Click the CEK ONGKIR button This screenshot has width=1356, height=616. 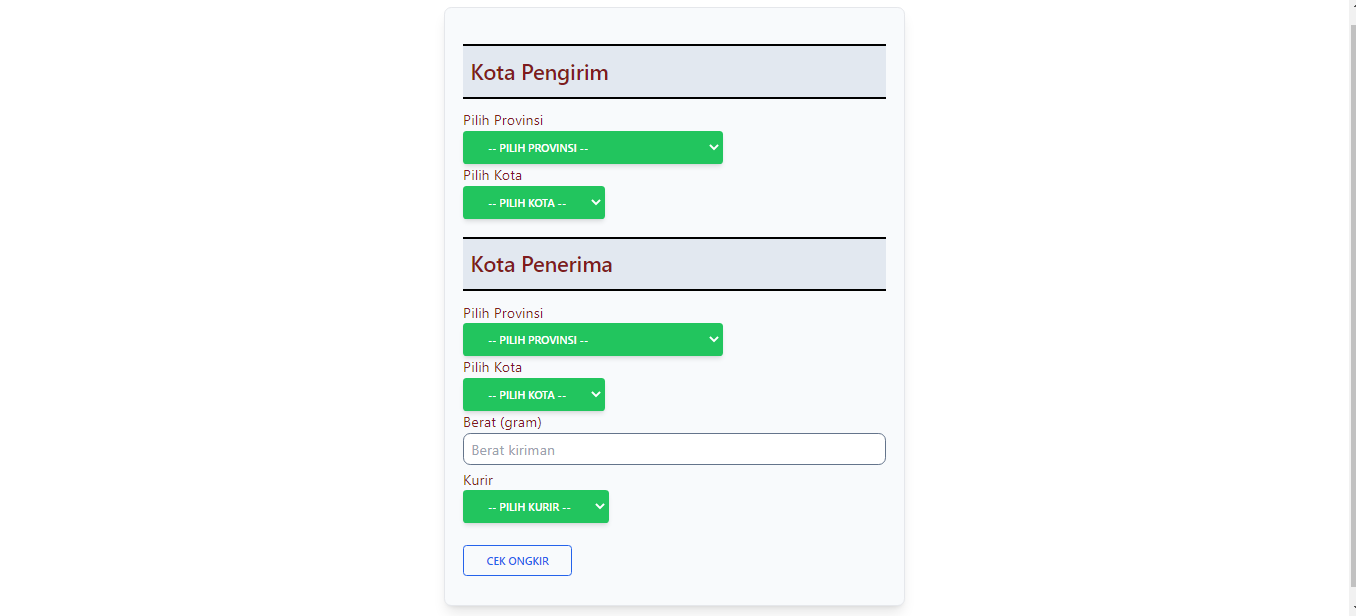(517, 560)
